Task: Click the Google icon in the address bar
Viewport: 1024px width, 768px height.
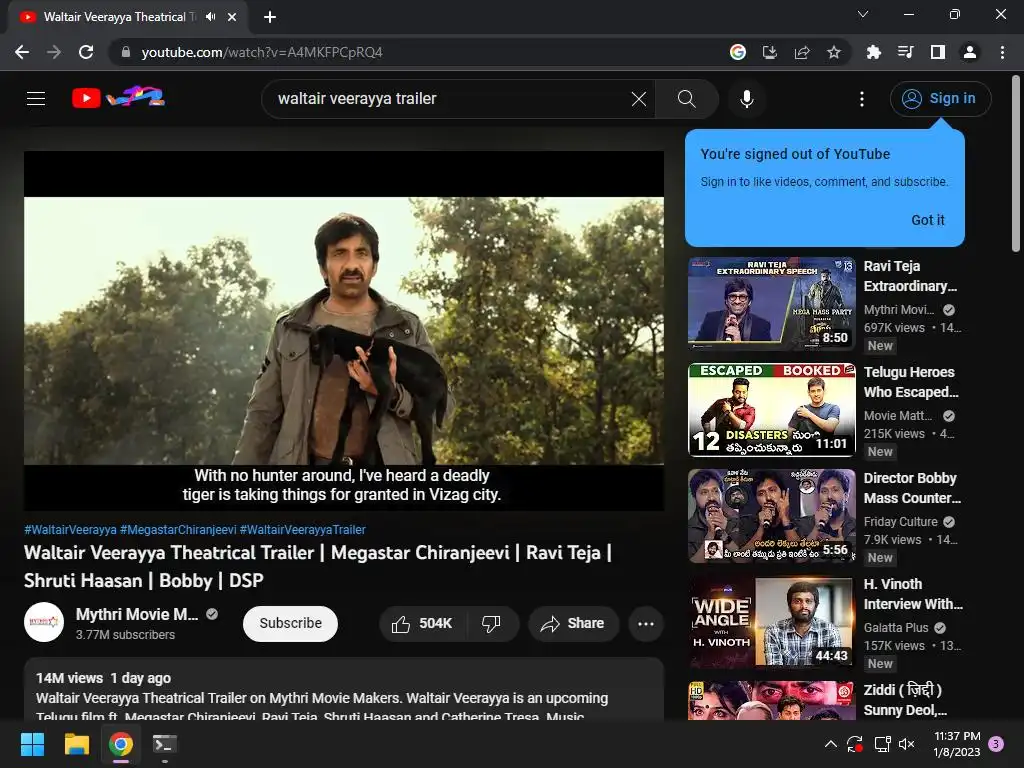Action: [x=738, y=52]
